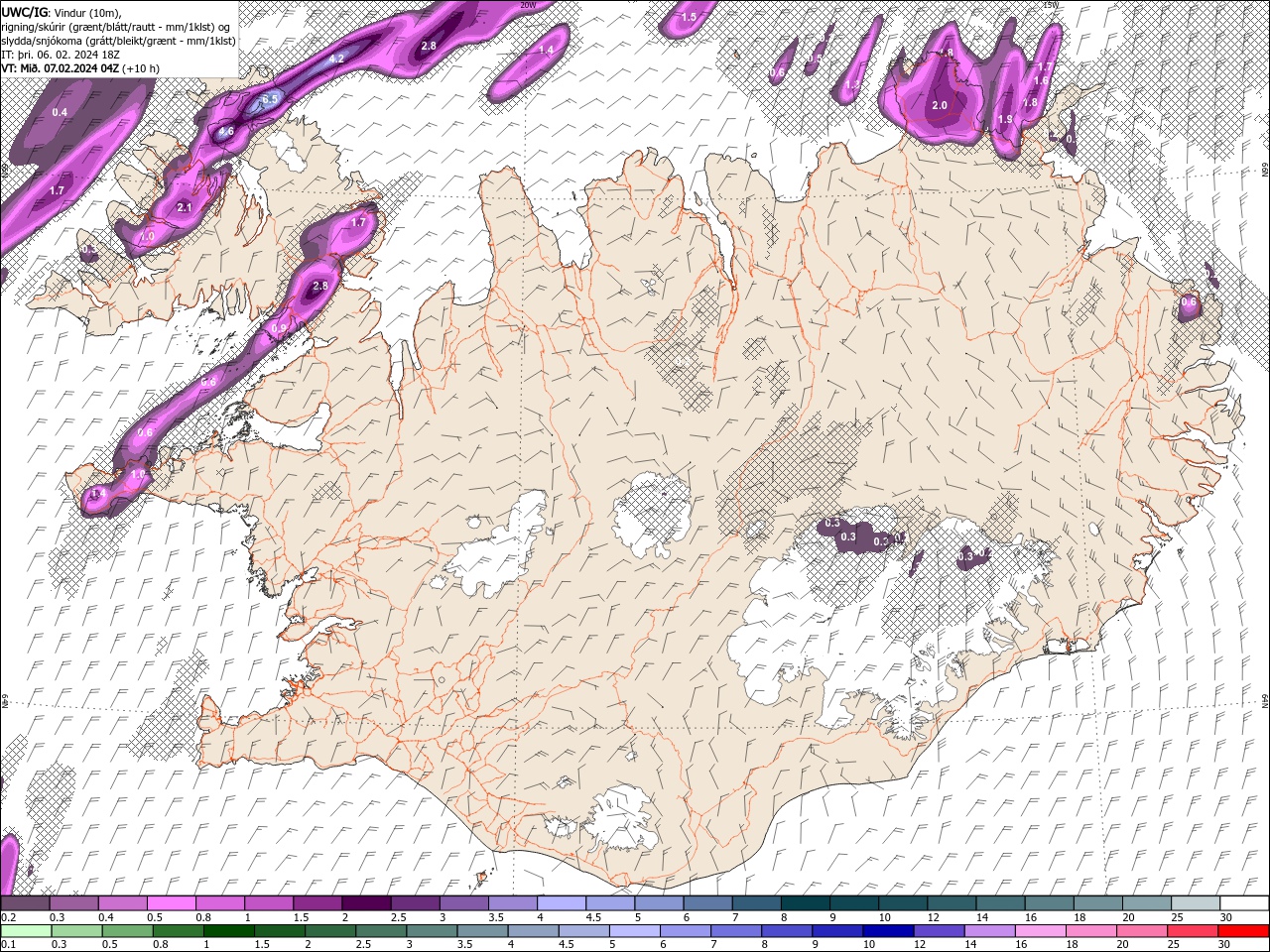Viewport: 1270px width, 952px height.
Task: Click the upper legend swatch between 2 and 2.5
Action: click(365, 903)
